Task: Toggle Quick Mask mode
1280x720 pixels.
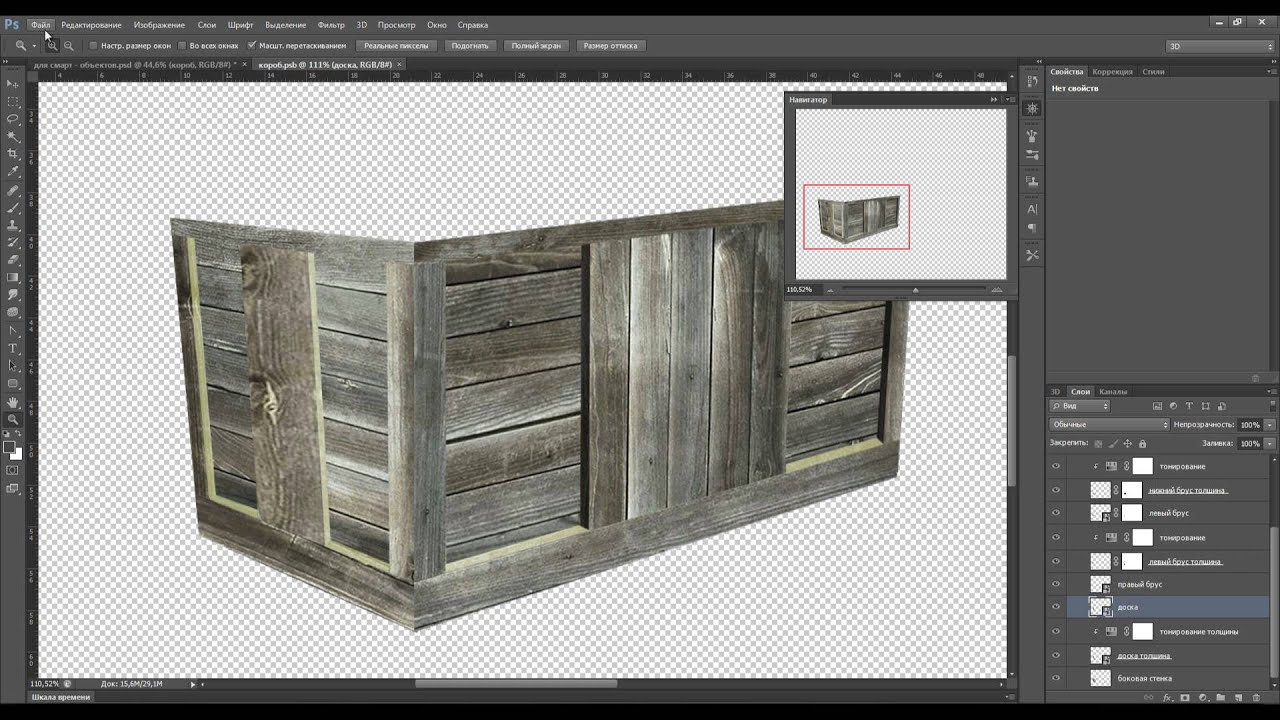Action: (13, 470)
